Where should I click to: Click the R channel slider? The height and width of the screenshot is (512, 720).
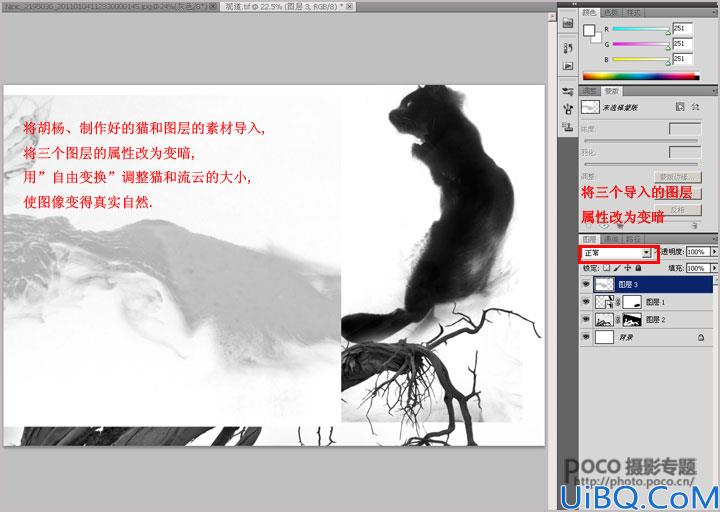click(641, 29)
